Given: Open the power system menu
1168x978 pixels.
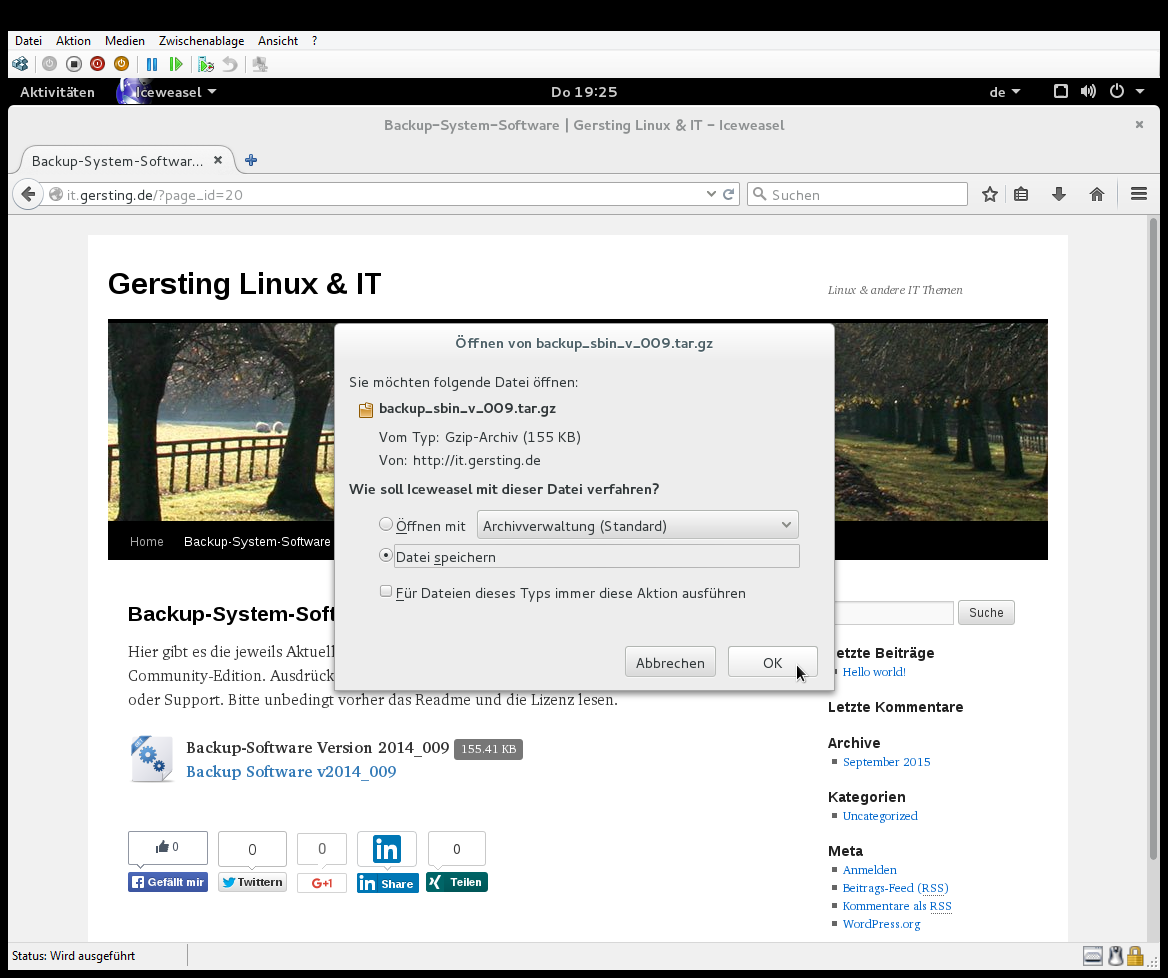Looking at the screenshot, I should pyautogui.click(x=1126, y=91).
